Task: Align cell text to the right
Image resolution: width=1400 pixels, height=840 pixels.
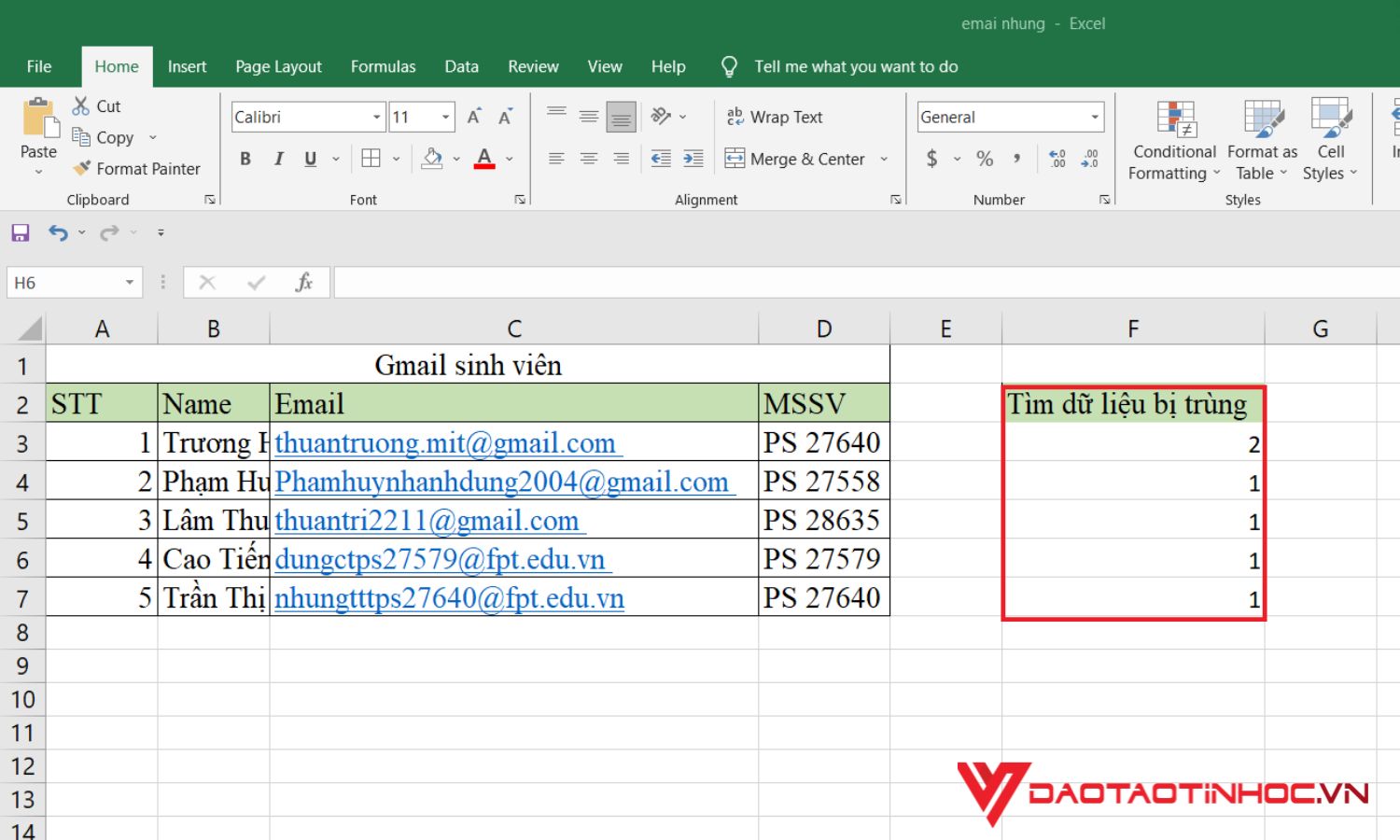Action: 621,159
